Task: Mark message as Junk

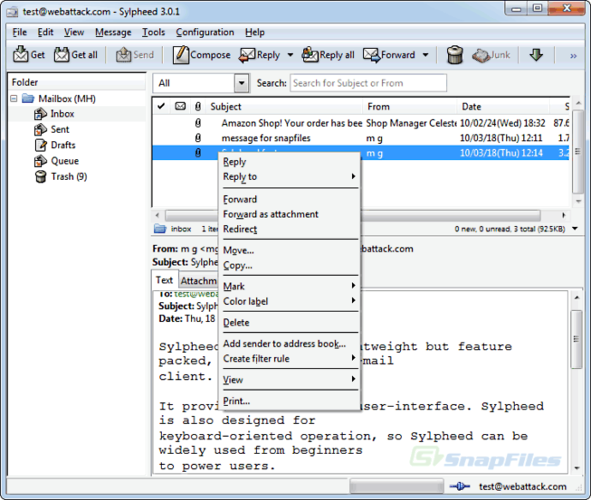Action: click(491, 55)
